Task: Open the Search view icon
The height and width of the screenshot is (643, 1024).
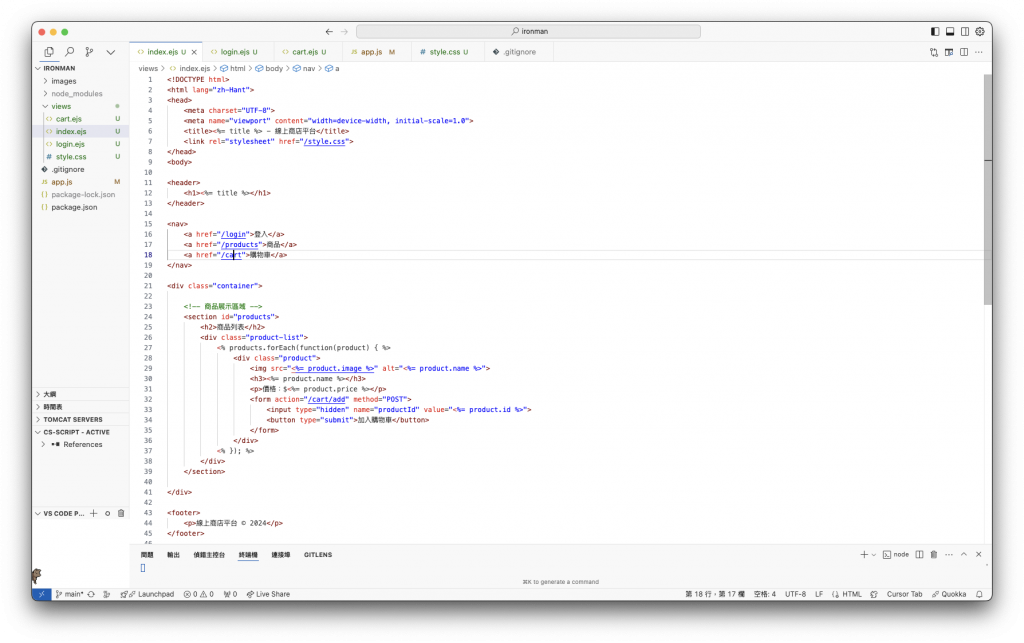Action: [x=69, y=52]
